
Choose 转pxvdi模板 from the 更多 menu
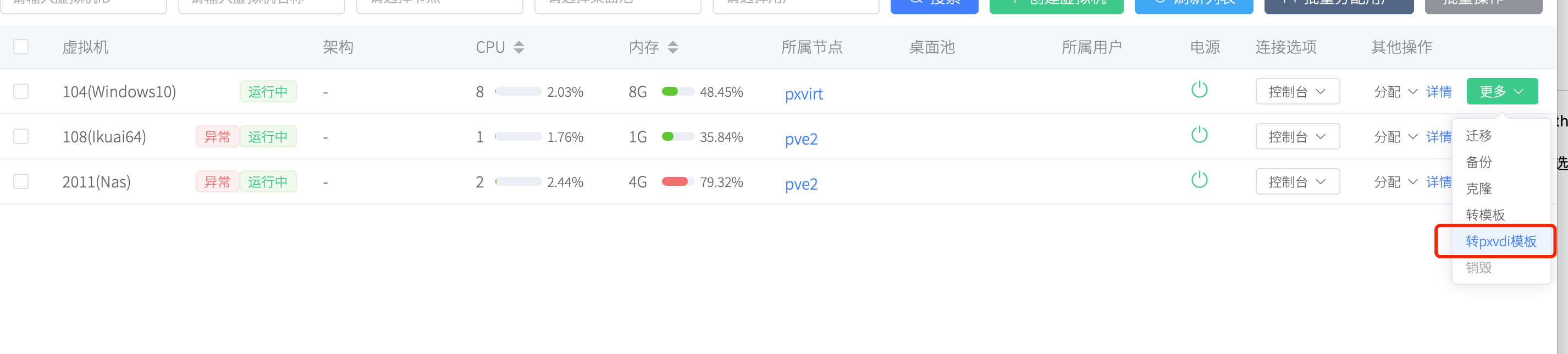1500,241
